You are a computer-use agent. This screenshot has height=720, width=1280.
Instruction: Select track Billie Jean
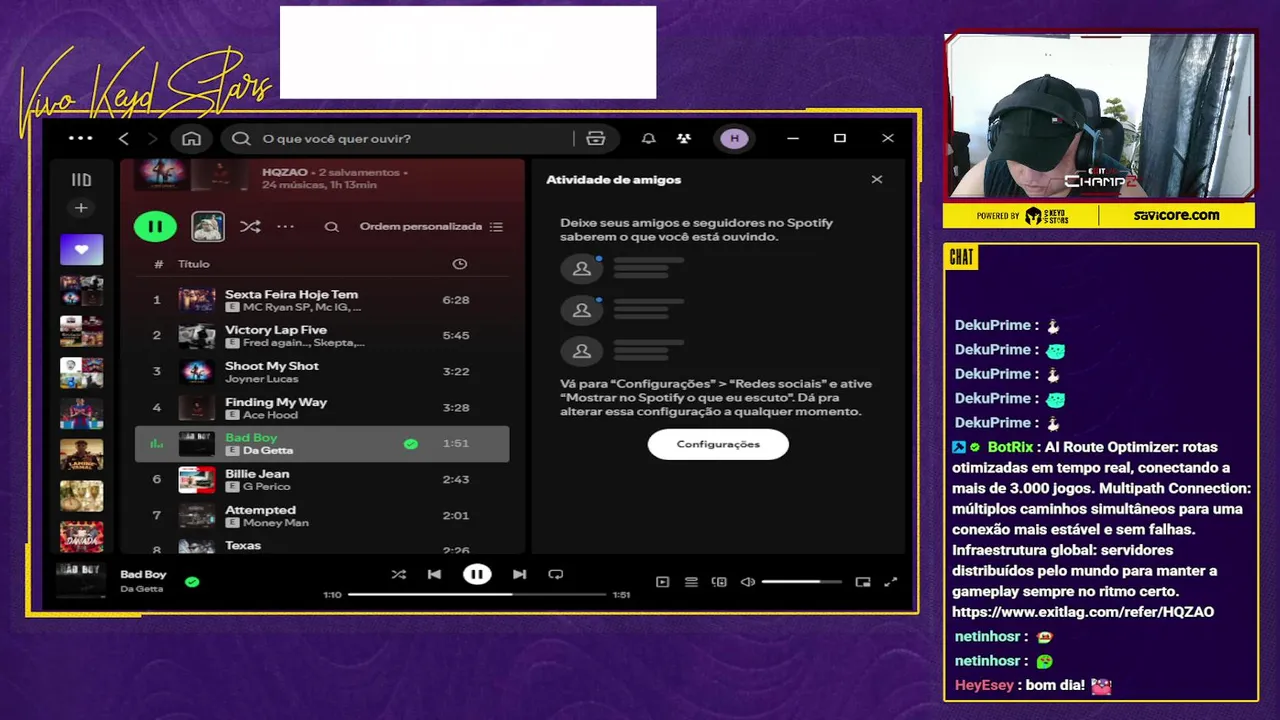tap(322, 480)
